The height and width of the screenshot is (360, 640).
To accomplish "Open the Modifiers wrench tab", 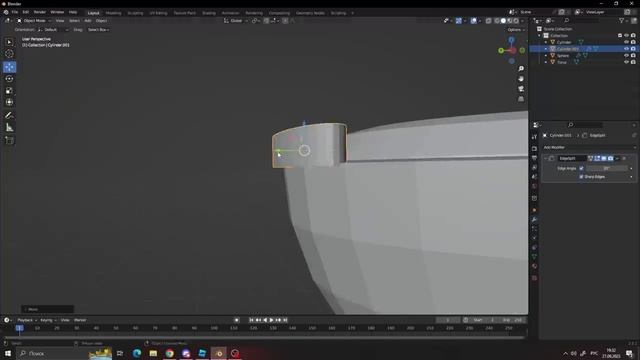I will click(x=534, y=220).
